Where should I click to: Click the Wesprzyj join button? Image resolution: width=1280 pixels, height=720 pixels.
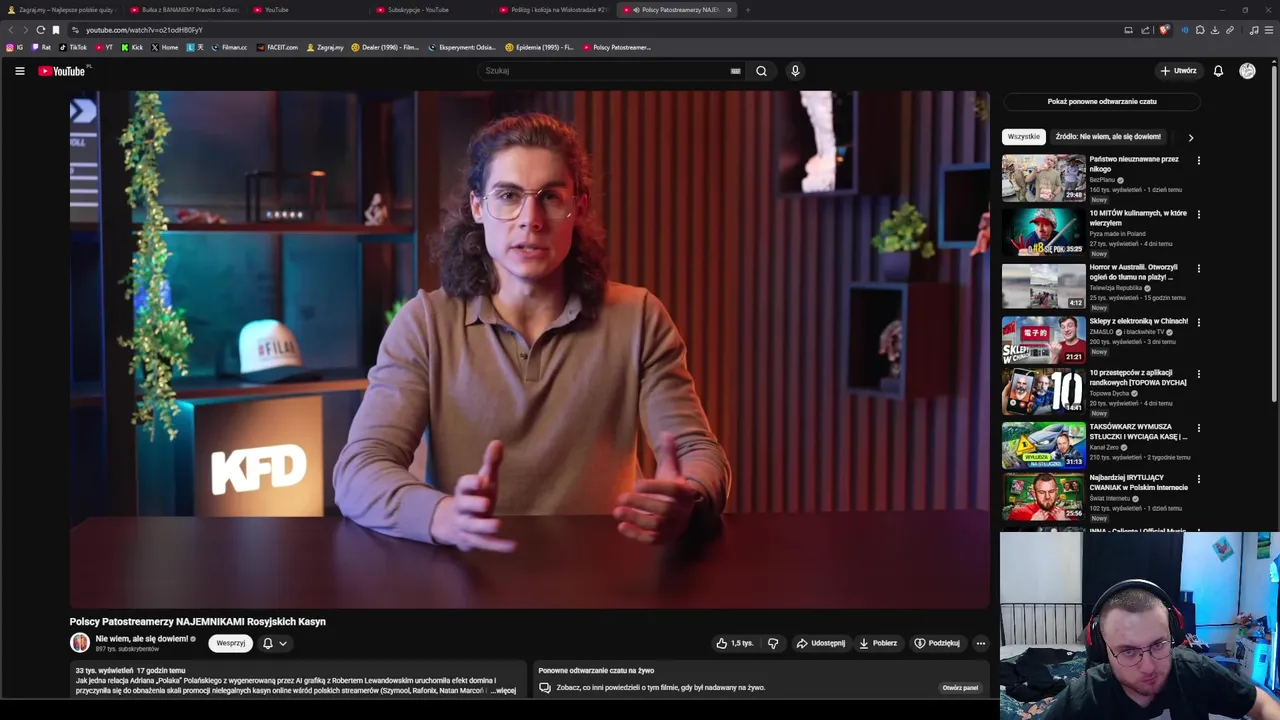[x=230, y=643]
